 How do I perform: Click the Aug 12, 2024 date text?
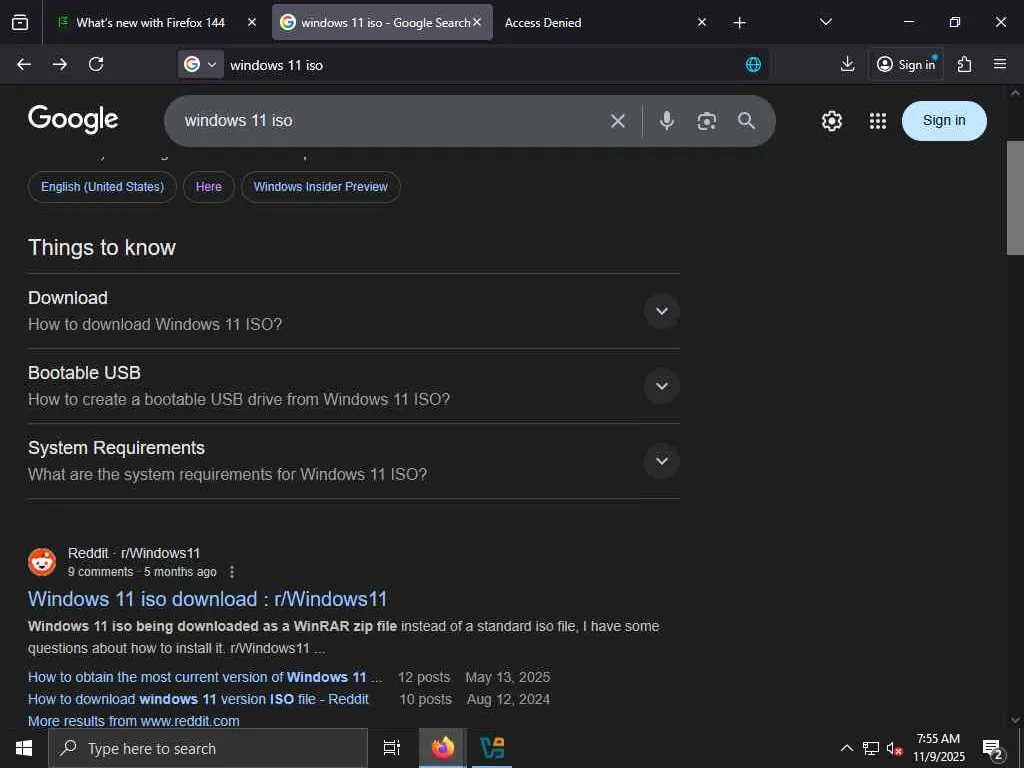(x=508, y=699)
